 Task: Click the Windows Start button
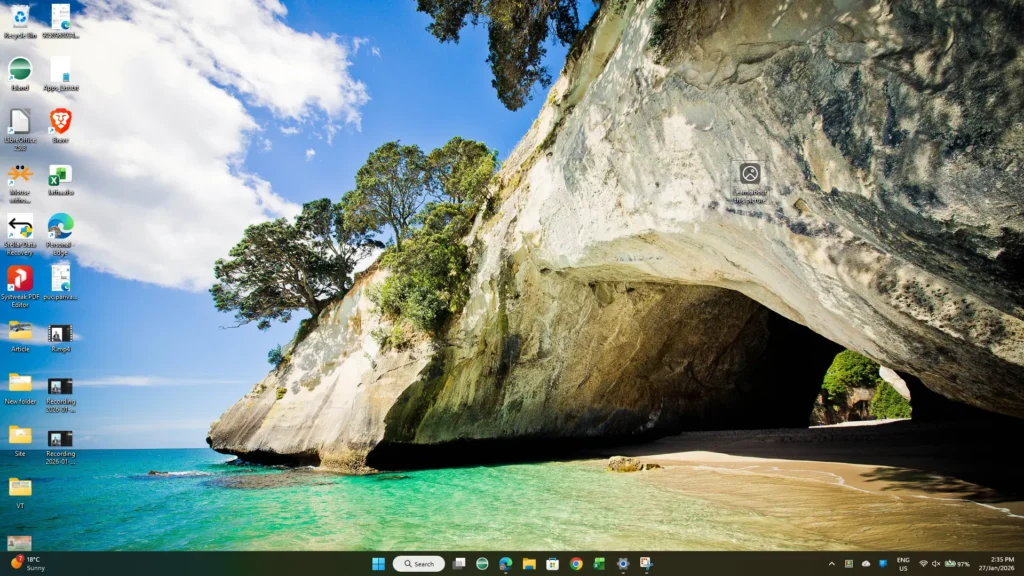[378, 564]
